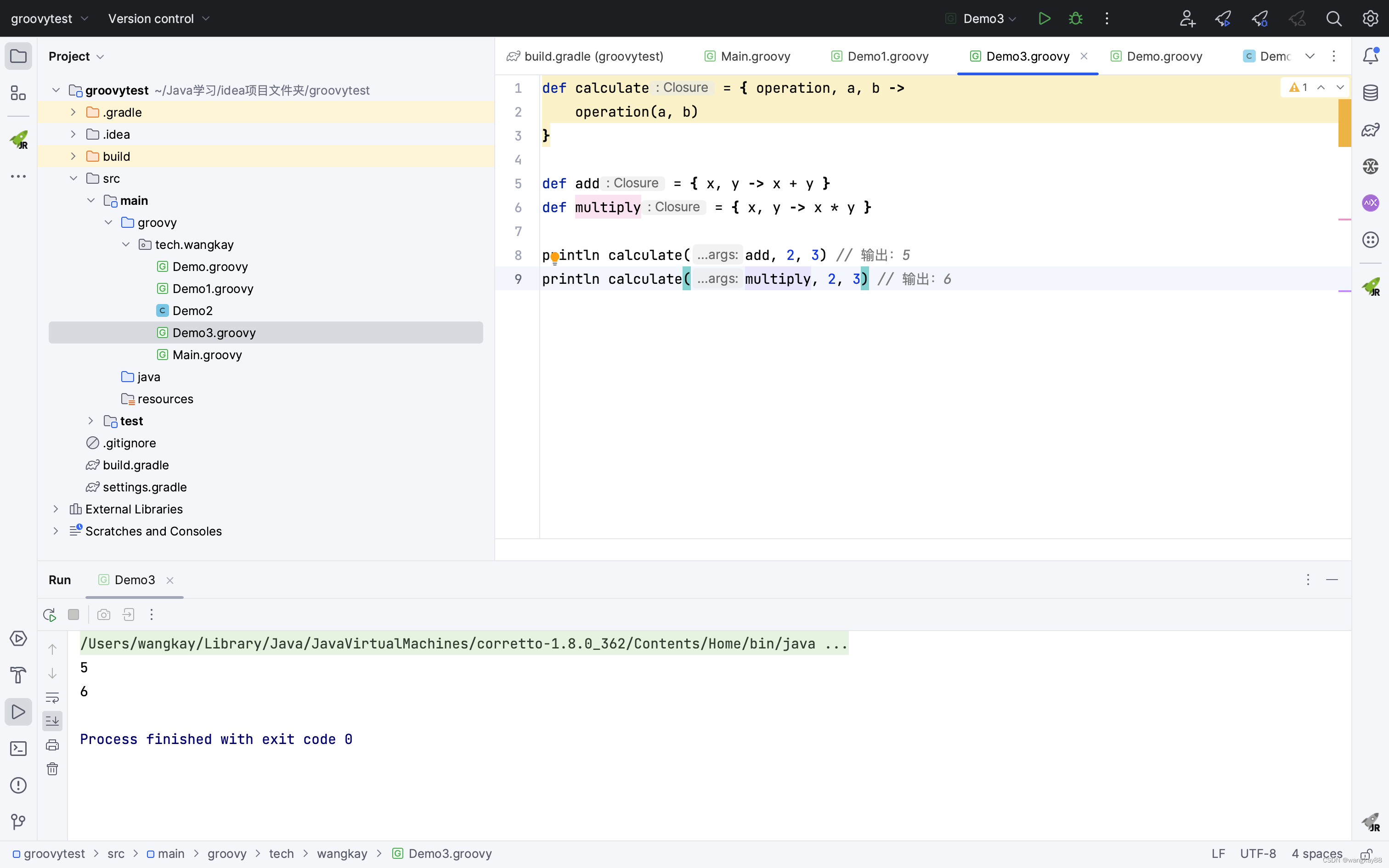Image resolution: width=1389 pixels, height=868 pixels.
Task: Open Code With Me add-user icon
Action: [x=1187, y=18]
